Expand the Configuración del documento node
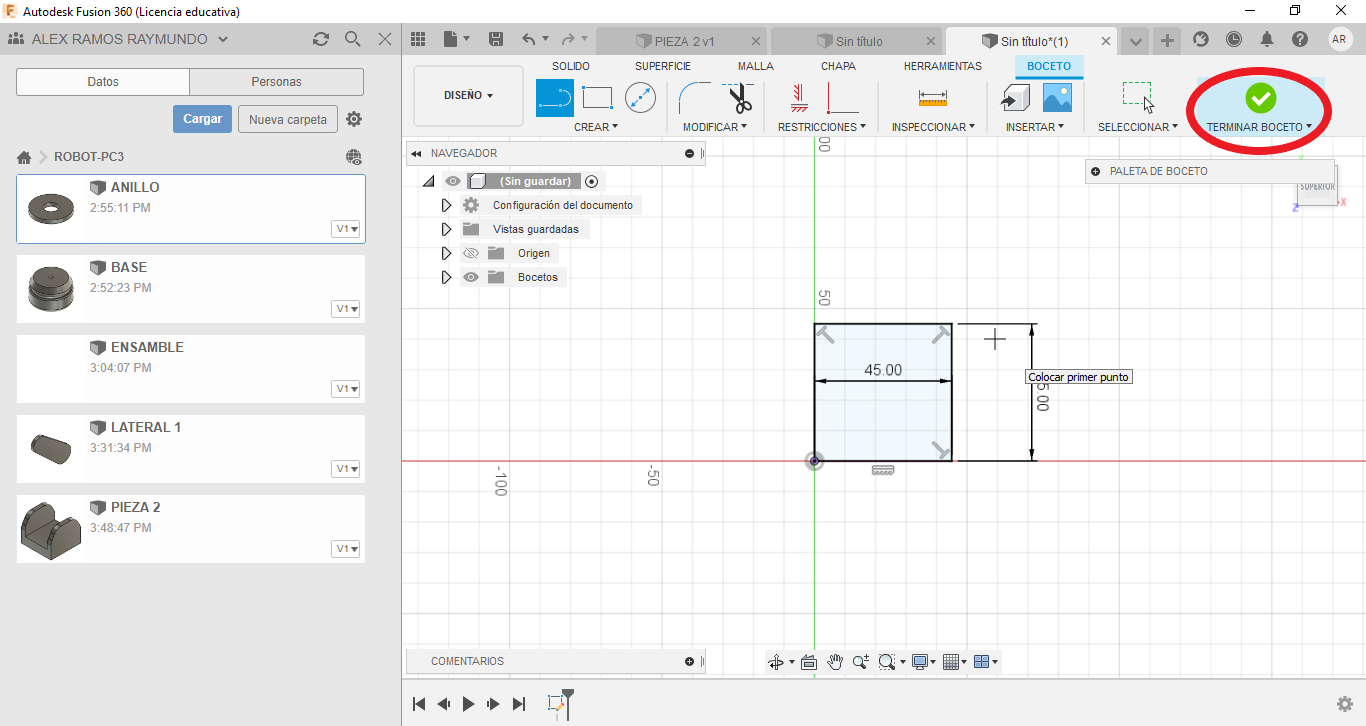 [447, 205]
